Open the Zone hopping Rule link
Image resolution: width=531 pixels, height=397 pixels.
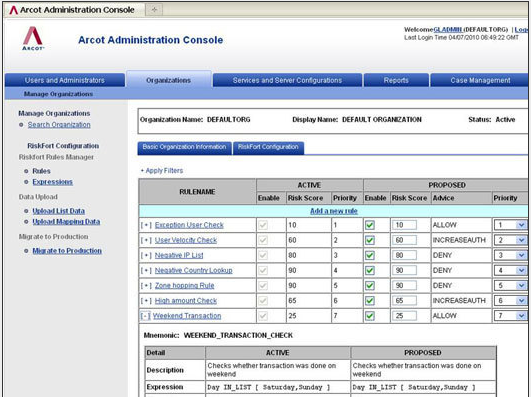pyautogui.click(x=185, y=286)
